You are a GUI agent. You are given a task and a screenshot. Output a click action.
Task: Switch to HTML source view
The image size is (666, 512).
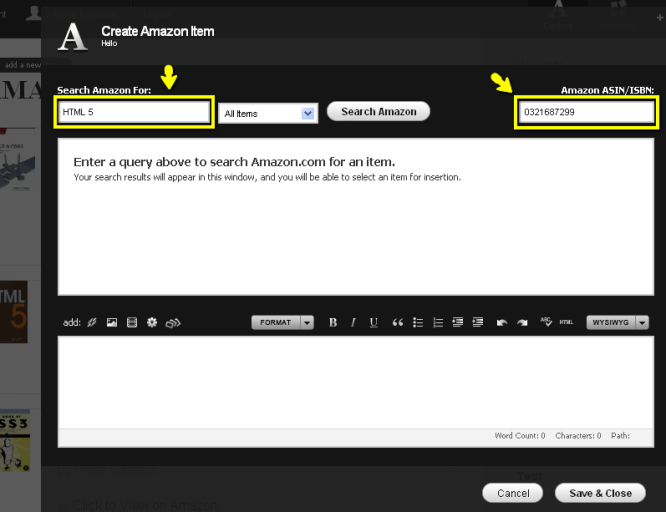(566, 323)
